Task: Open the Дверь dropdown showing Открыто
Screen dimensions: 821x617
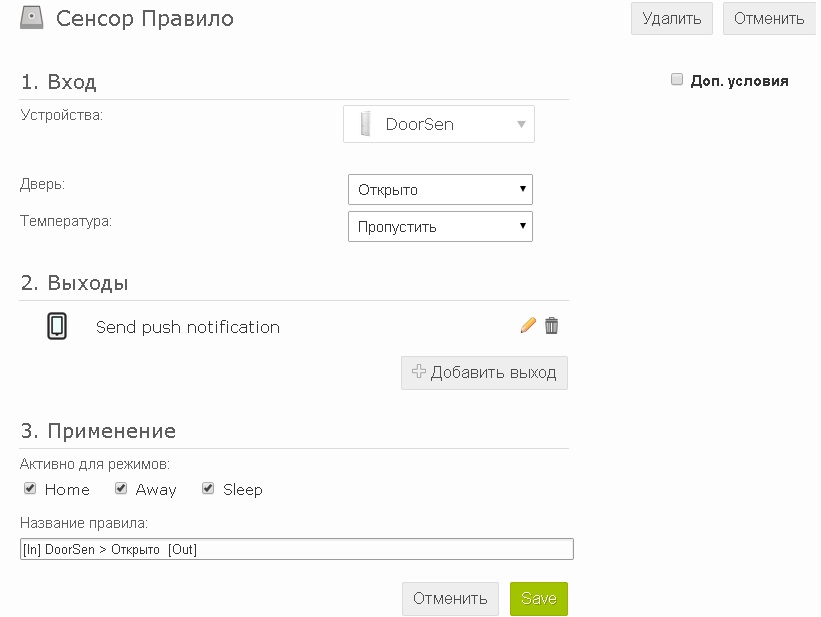Action: coord(440,190)
